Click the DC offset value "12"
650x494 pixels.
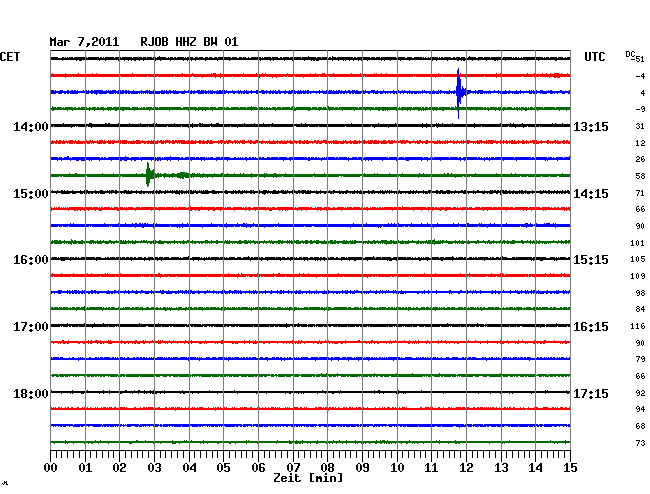click(640, 143)
